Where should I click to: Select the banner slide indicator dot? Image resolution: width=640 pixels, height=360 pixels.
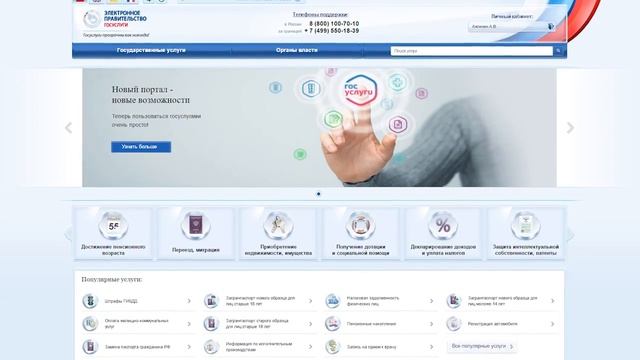(319, 194)
